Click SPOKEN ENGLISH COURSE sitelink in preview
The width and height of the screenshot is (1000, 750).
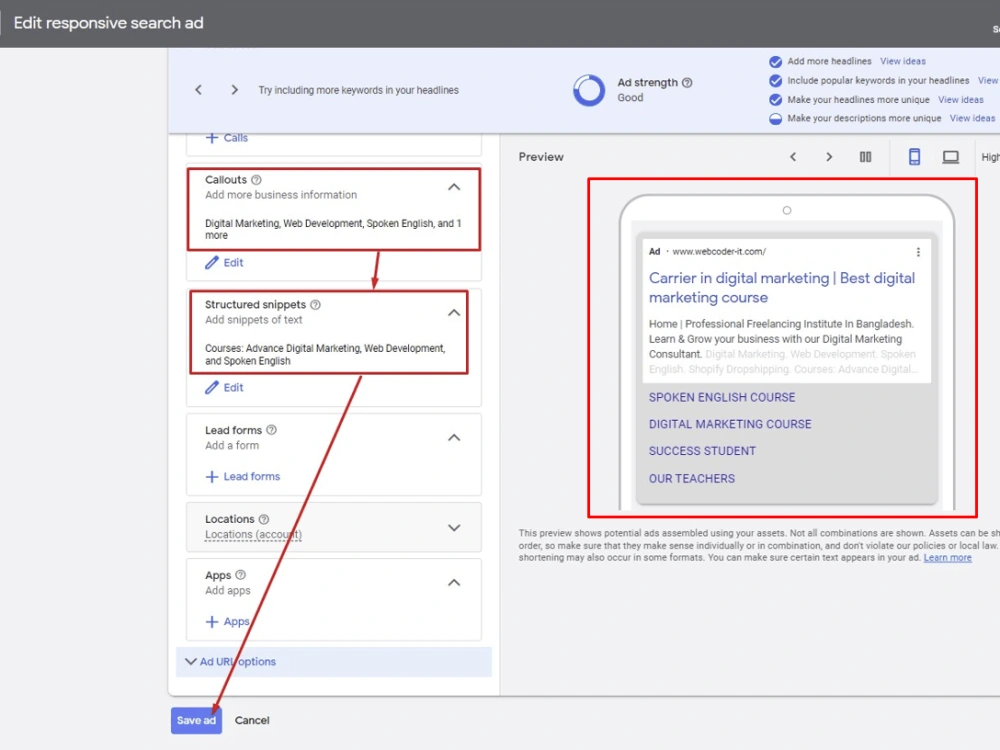click(722, 397)
